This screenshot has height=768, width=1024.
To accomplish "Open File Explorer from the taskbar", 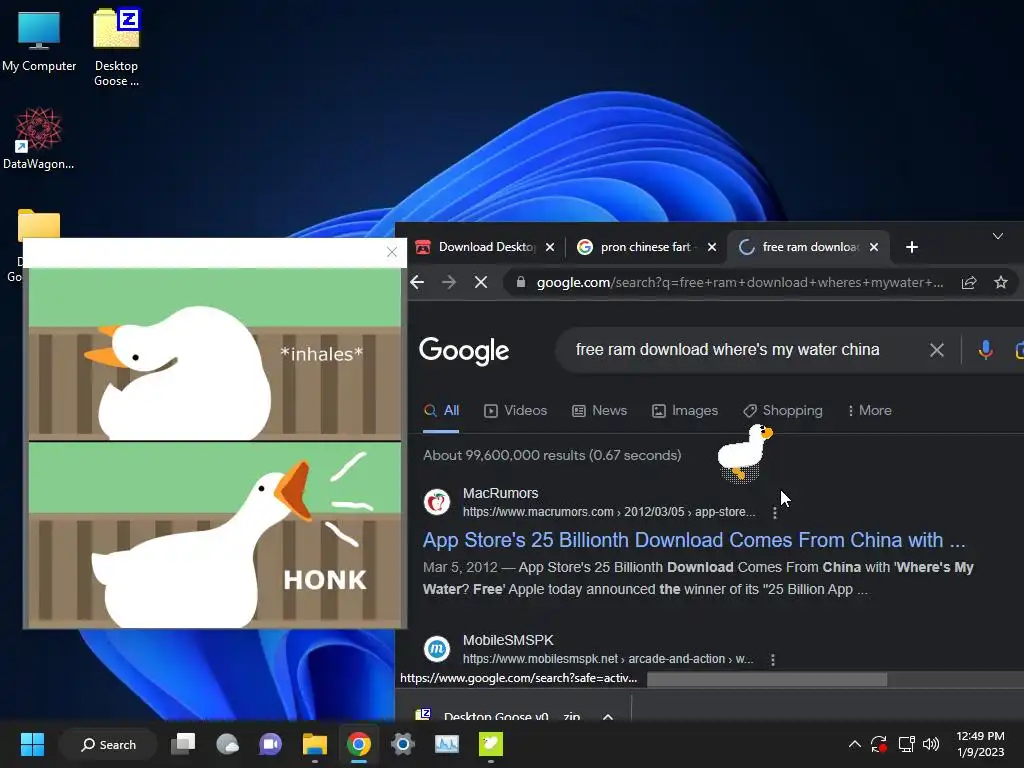I will 315,744.
